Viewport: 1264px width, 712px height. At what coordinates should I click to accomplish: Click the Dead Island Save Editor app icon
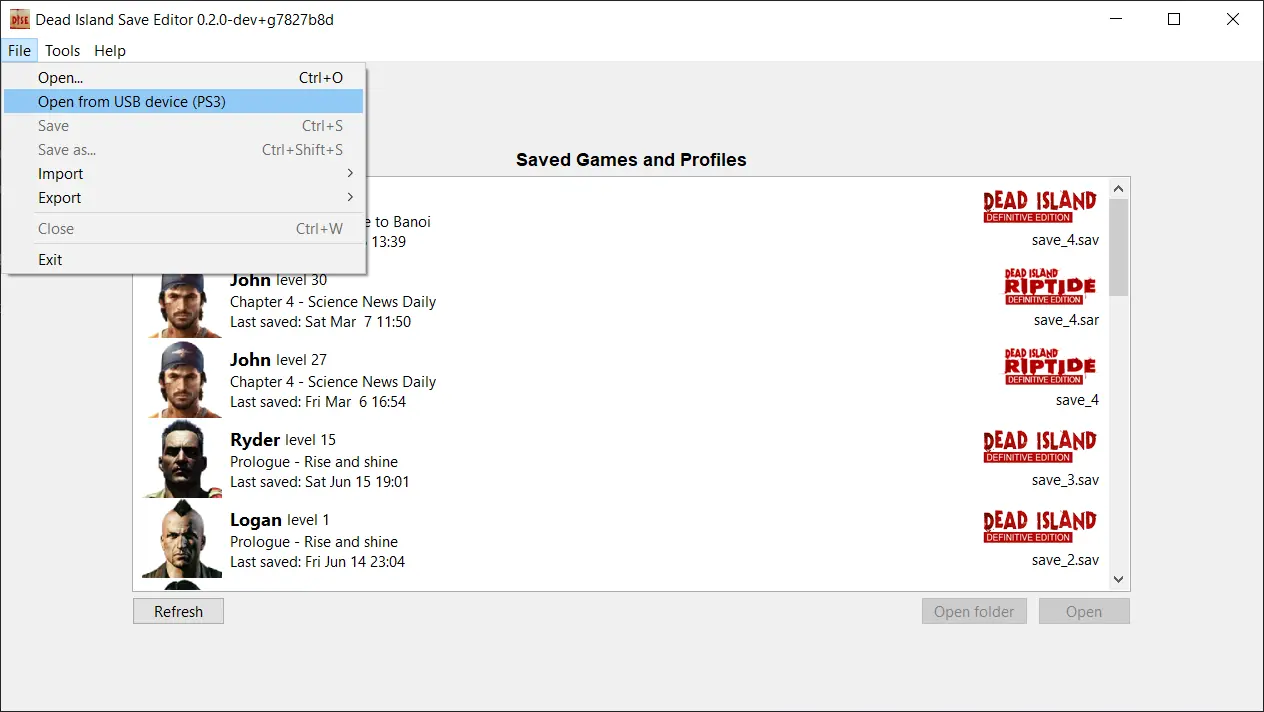coord(19,19)
